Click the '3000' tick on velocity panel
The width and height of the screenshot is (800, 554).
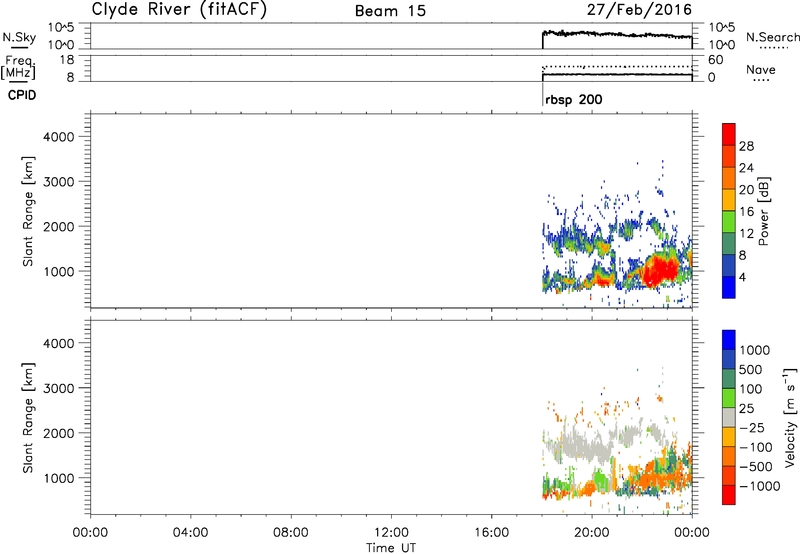(x=58, y=388)
